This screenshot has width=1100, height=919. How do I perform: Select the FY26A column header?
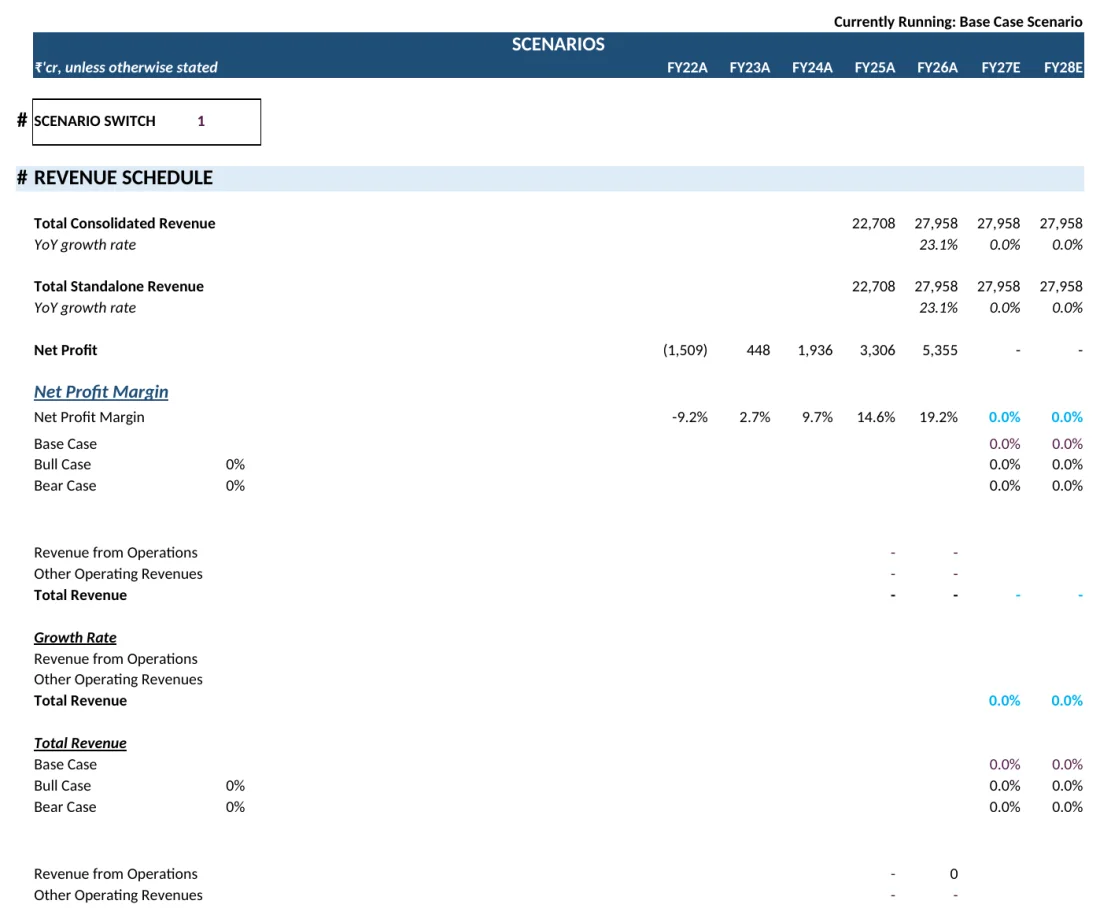[x=937, y=67]
